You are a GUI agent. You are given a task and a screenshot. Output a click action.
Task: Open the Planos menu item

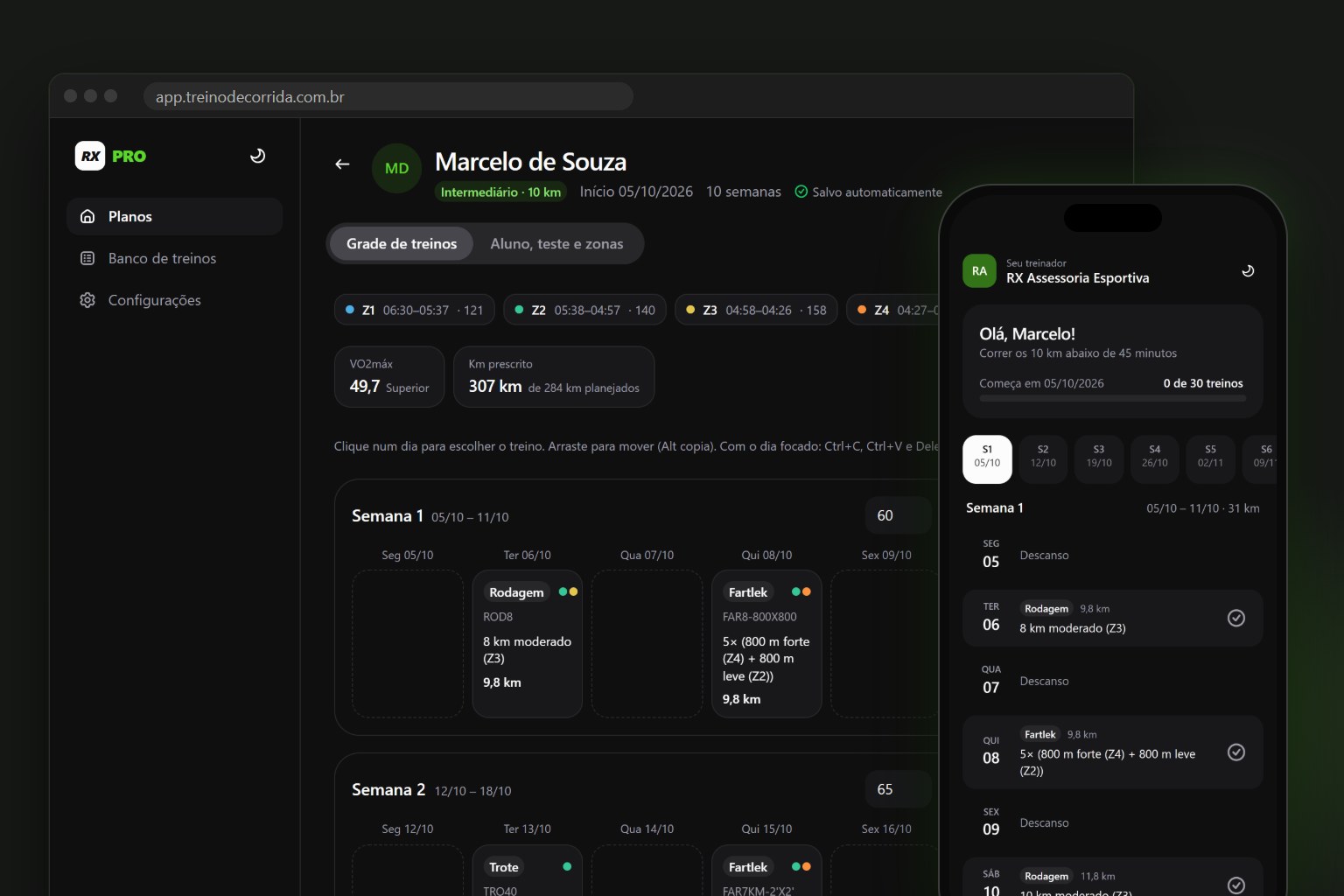174,216
